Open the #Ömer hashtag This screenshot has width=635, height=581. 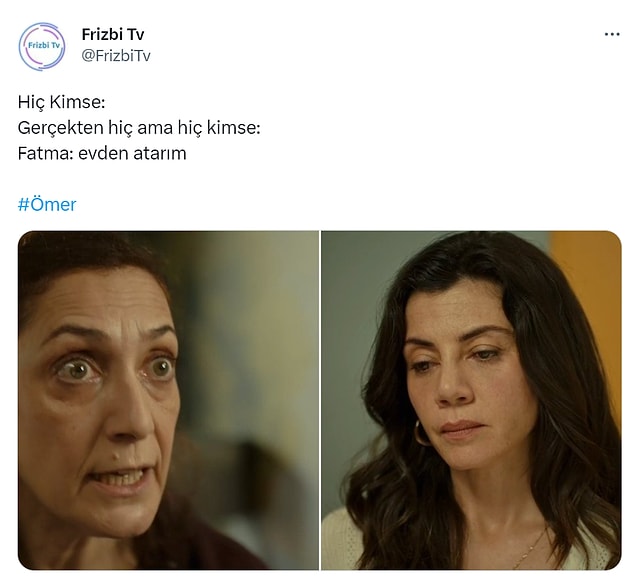pyautogui.click(x=47, y=204)
